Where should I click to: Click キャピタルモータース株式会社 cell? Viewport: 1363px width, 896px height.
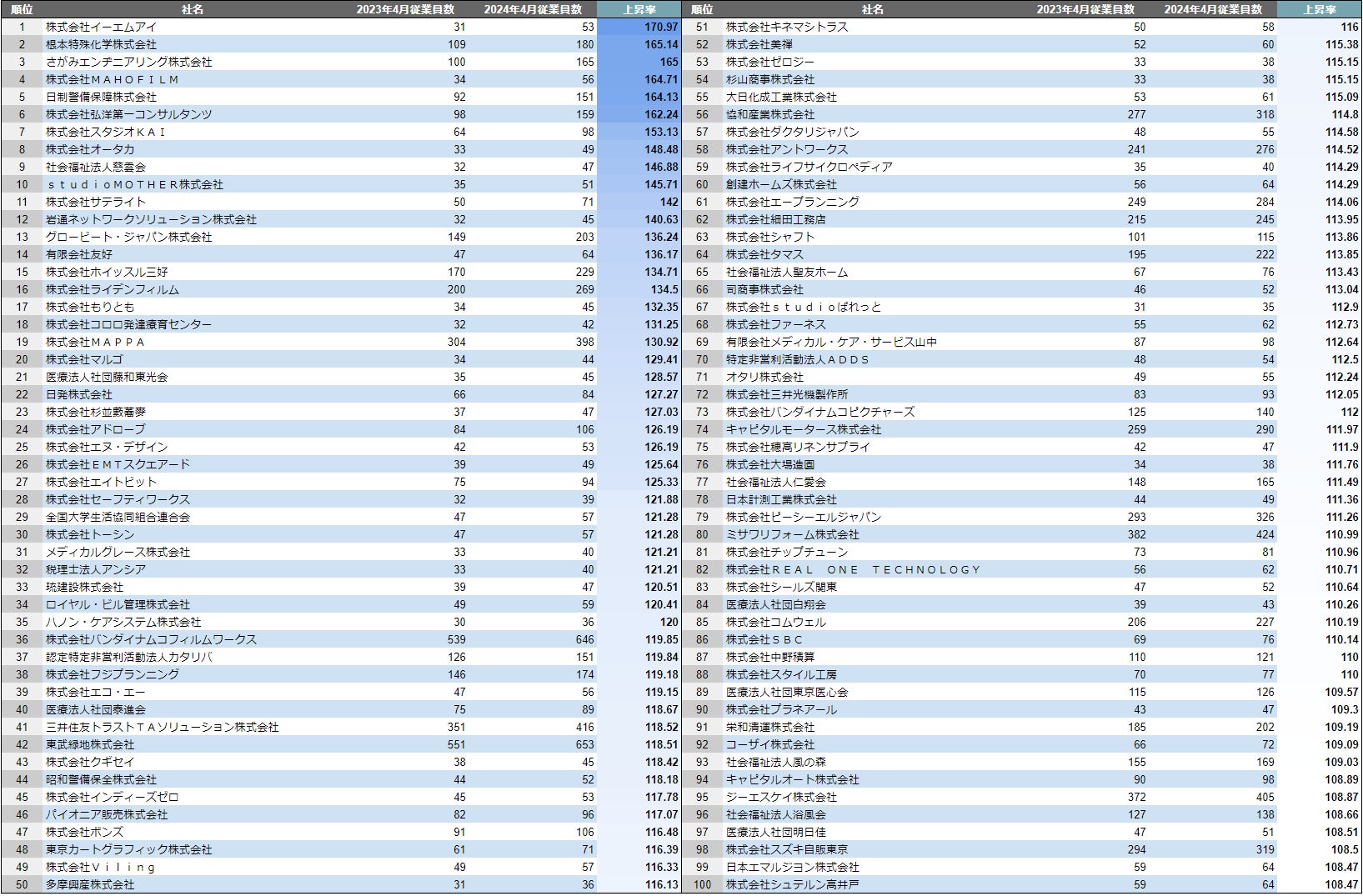click(x=804, y=429)
